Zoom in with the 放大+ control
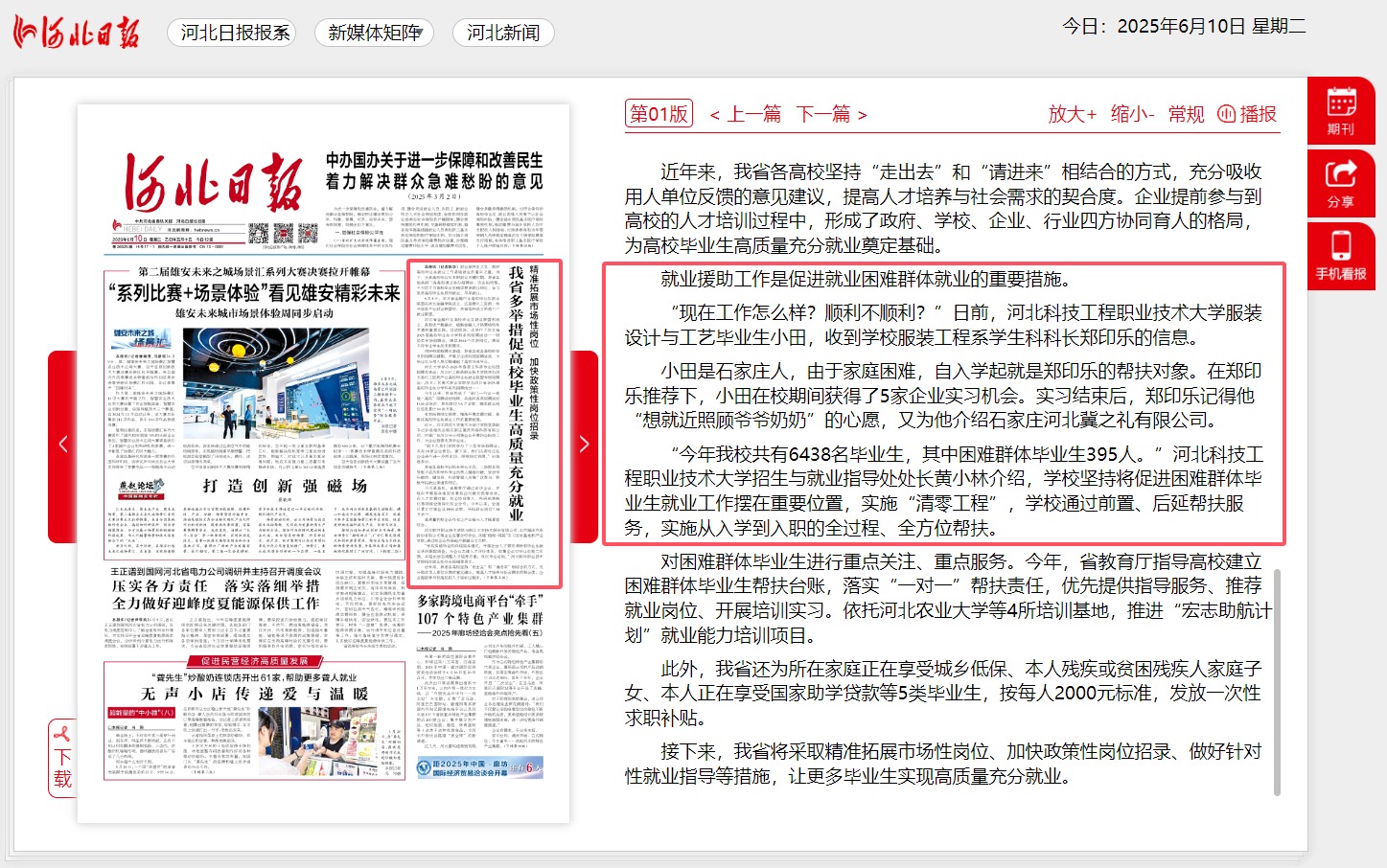1387x868 pixels. tap(1071, 114)
